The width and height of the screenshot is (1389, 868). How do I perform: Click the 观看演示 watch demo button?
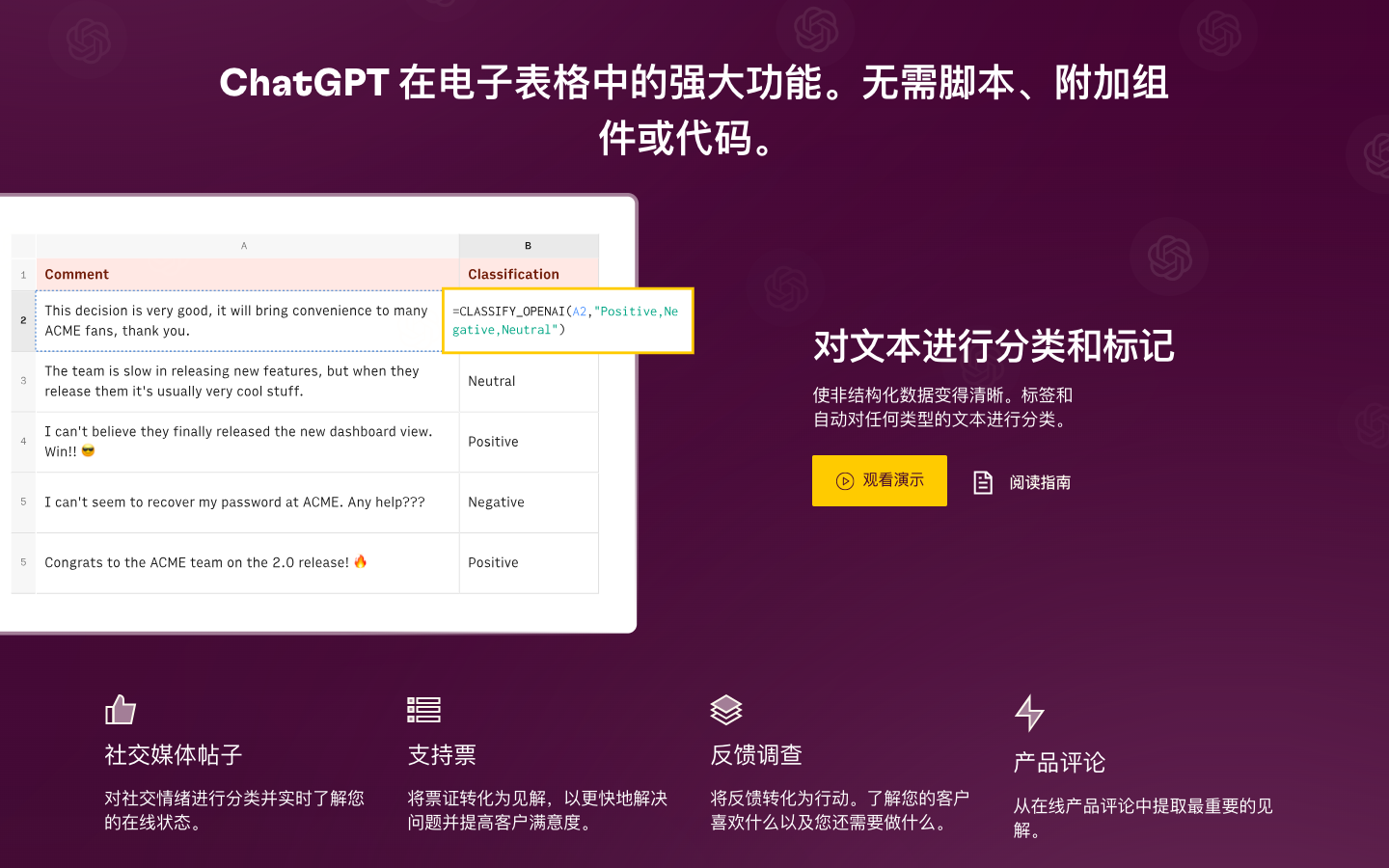pyautogui.click(x=879, y=480)
